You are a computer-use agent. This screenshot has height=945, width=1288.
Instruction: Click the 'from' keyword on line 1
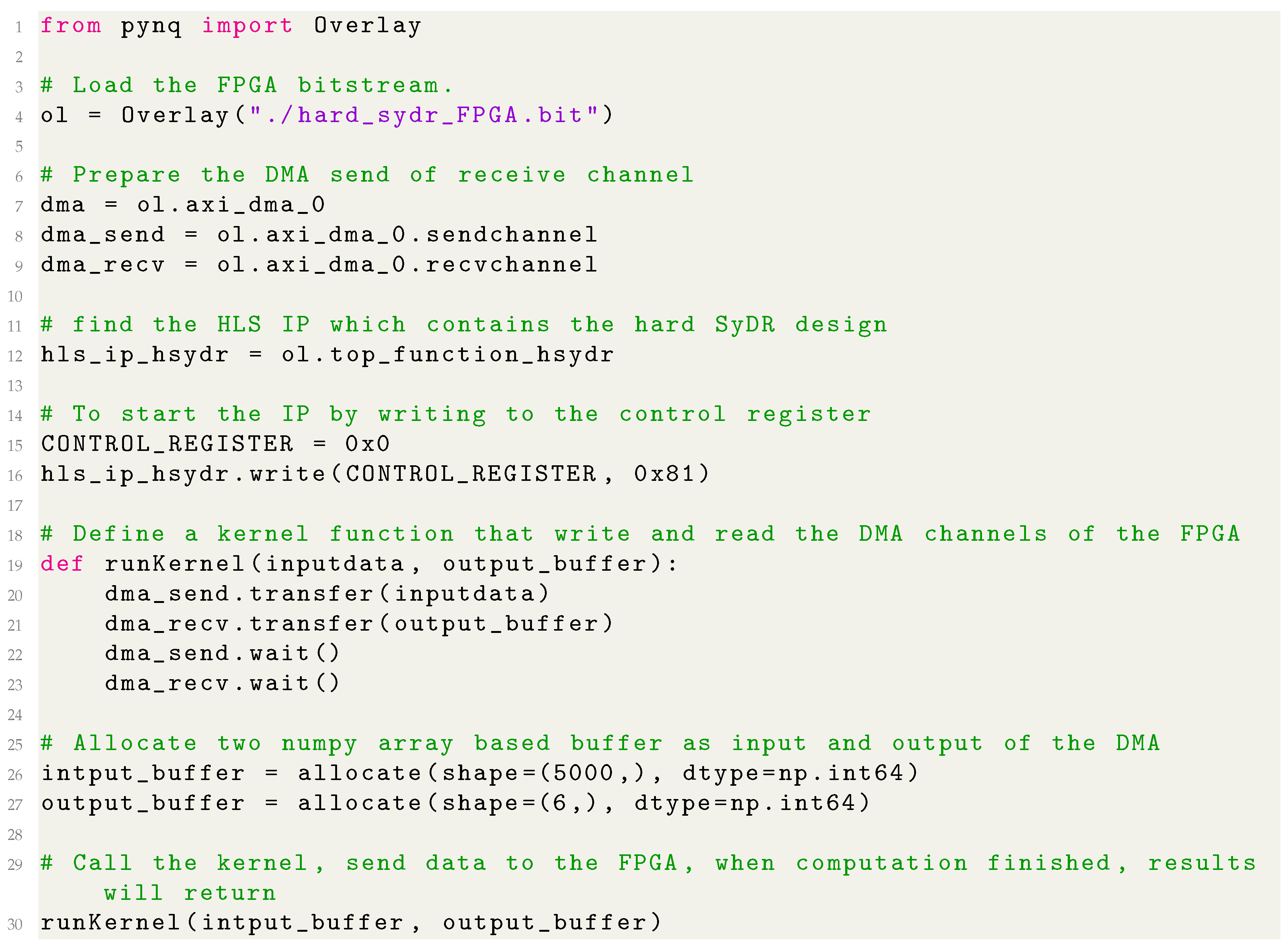coord(71,26)
